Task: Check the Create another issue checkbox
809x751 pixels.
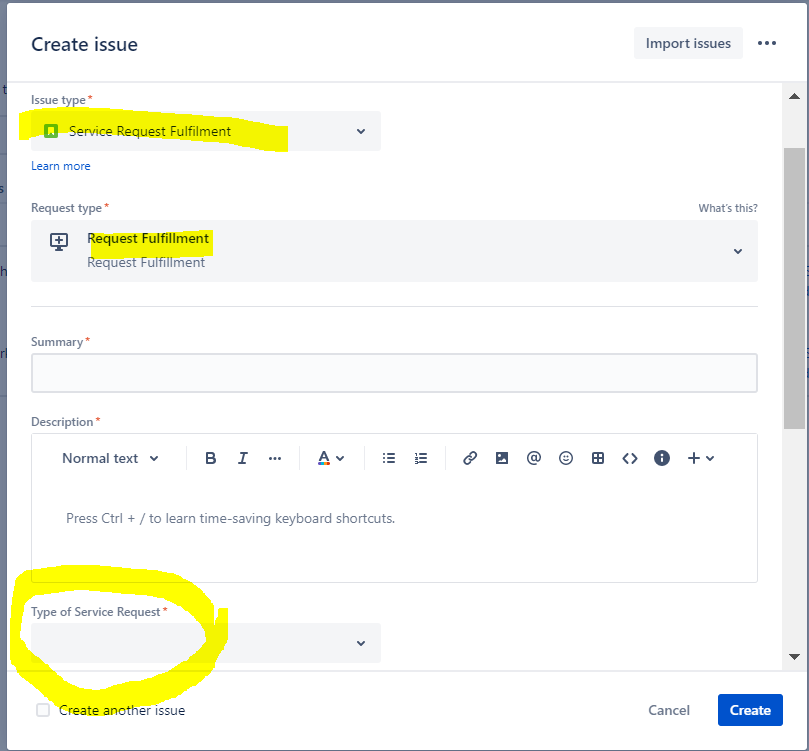Action: coord(43,710)
